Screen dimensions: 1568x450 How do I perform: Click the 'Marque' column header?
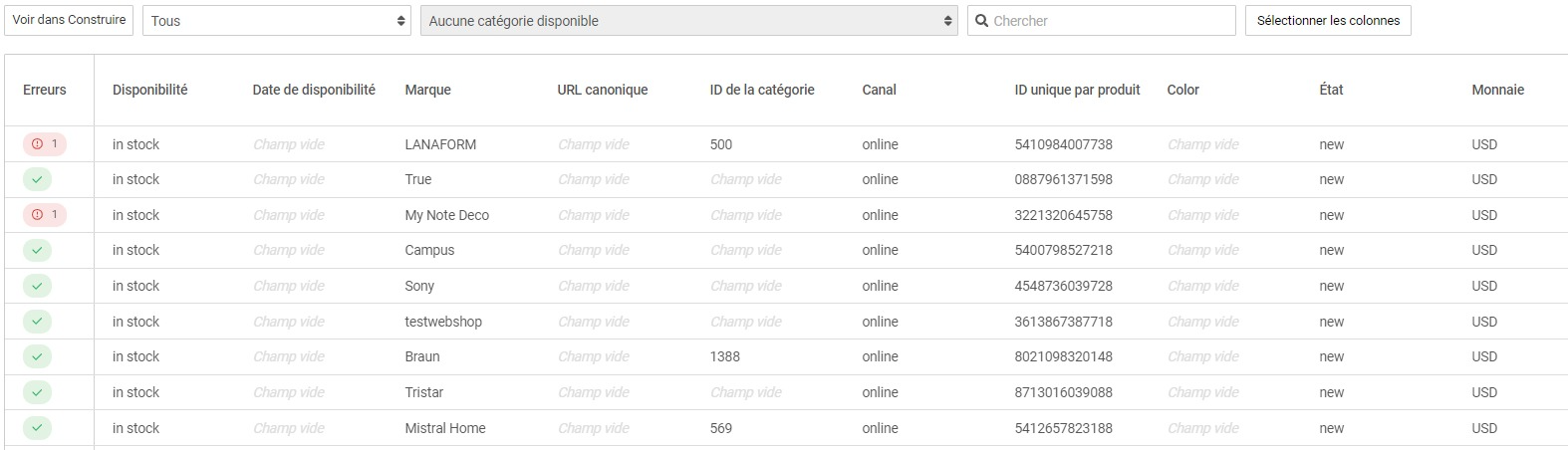click(x=427, y=90)
